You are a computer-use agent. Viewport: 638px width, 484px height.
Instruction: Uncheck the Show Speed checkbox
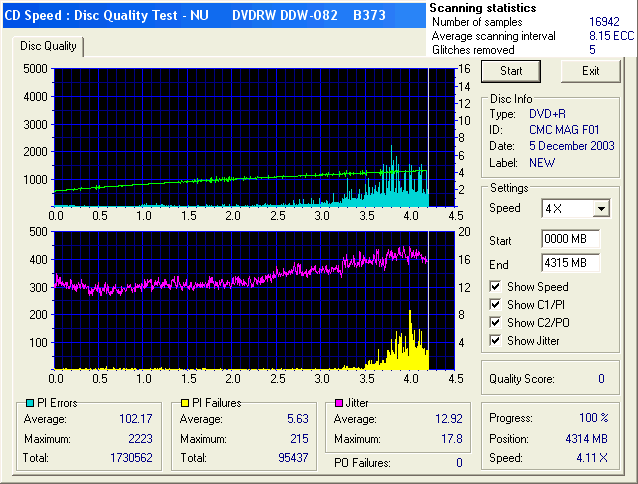click(497, 287)
